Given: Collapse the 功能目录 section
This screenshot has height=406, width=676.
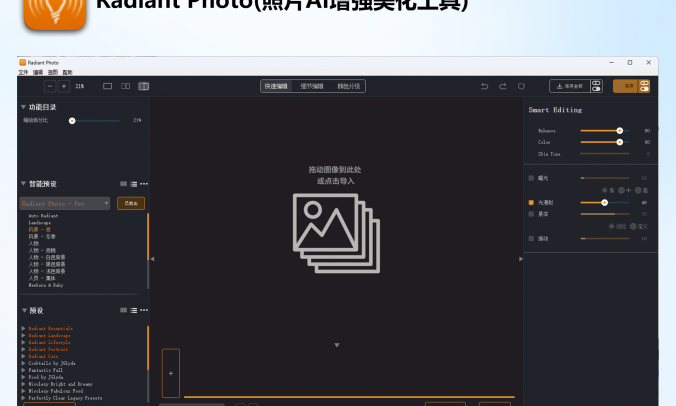Looking at the screenshot, I should (x=23, y=107).
